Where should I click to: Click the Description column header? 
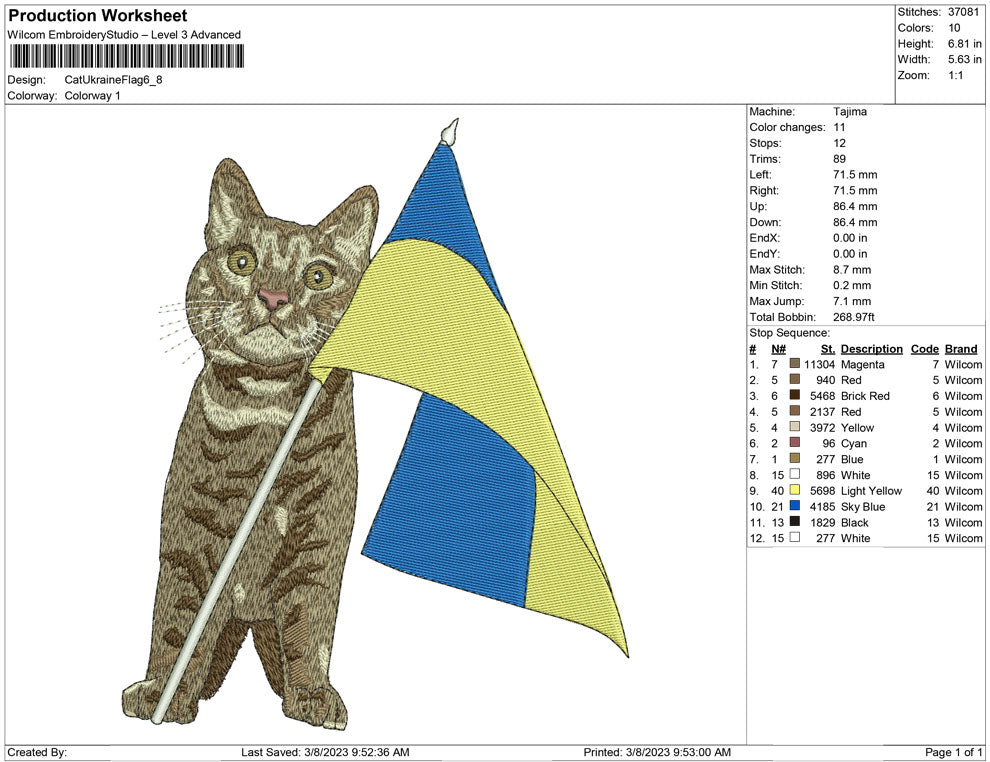tap(871, 349)
